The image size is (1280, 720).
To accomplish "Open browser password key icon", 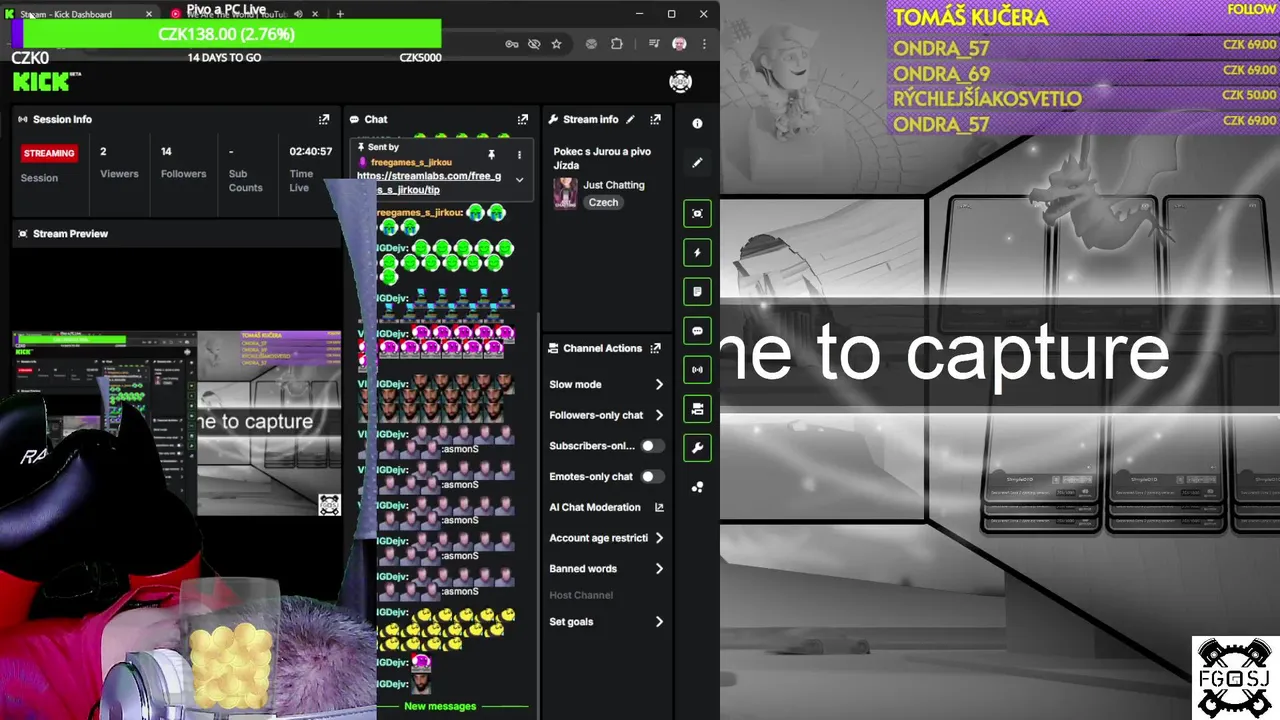I will [x=512, y=44].
